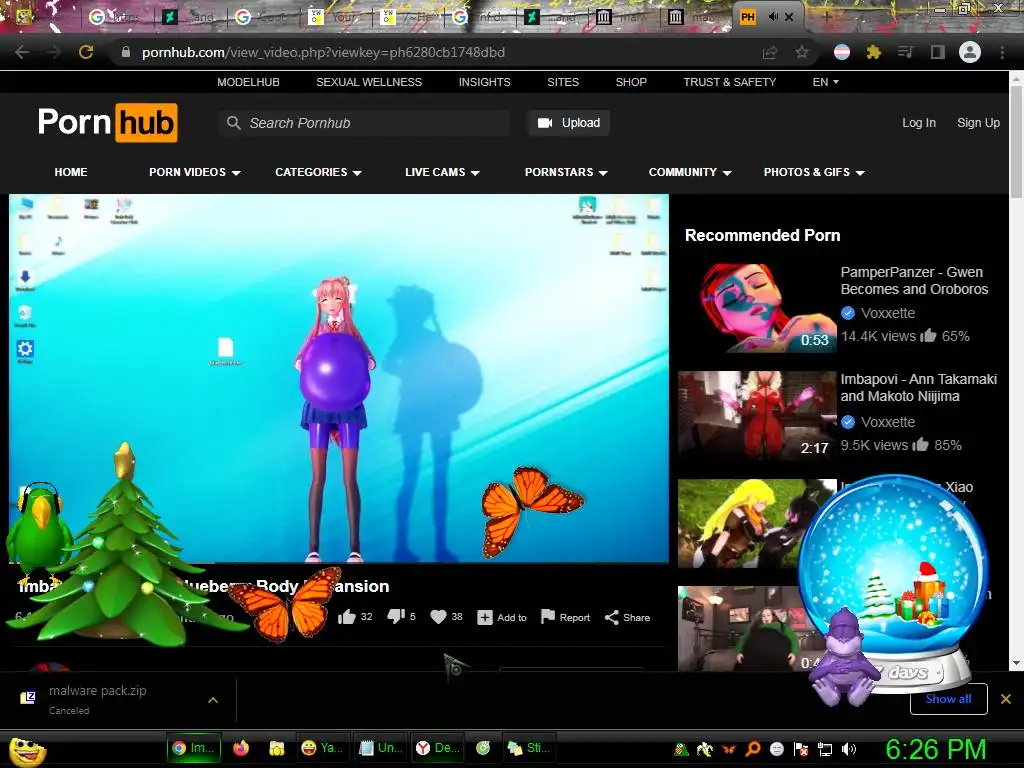Open the browser three-dot menu

pyautogui.click(x=1002, y=52)
